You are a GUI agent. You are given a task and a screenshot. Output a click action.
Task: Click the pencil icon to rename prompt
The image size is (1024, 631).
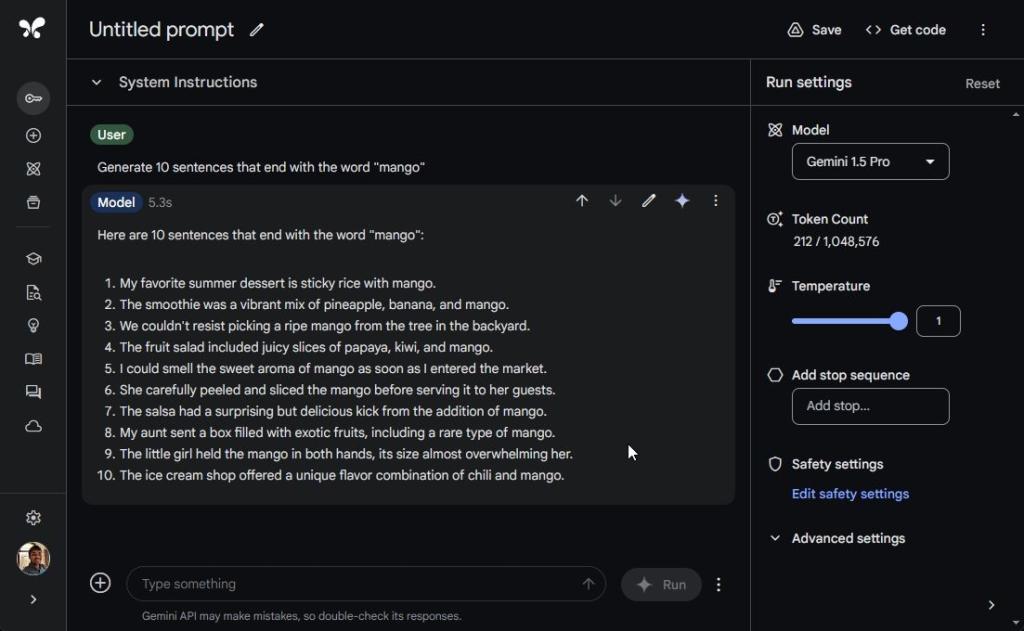pyautogui.click(x=257, y=30)
